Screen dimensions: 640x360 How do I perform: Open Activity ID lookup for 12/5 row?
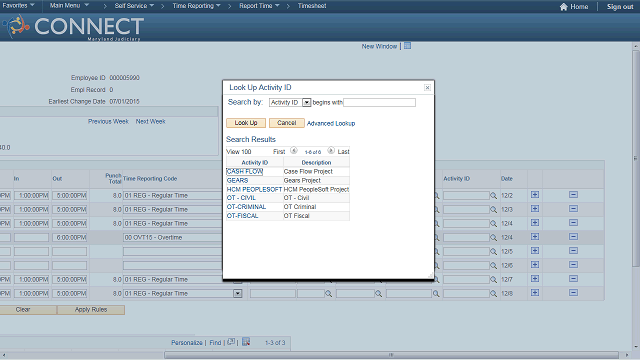coord(493,252)
